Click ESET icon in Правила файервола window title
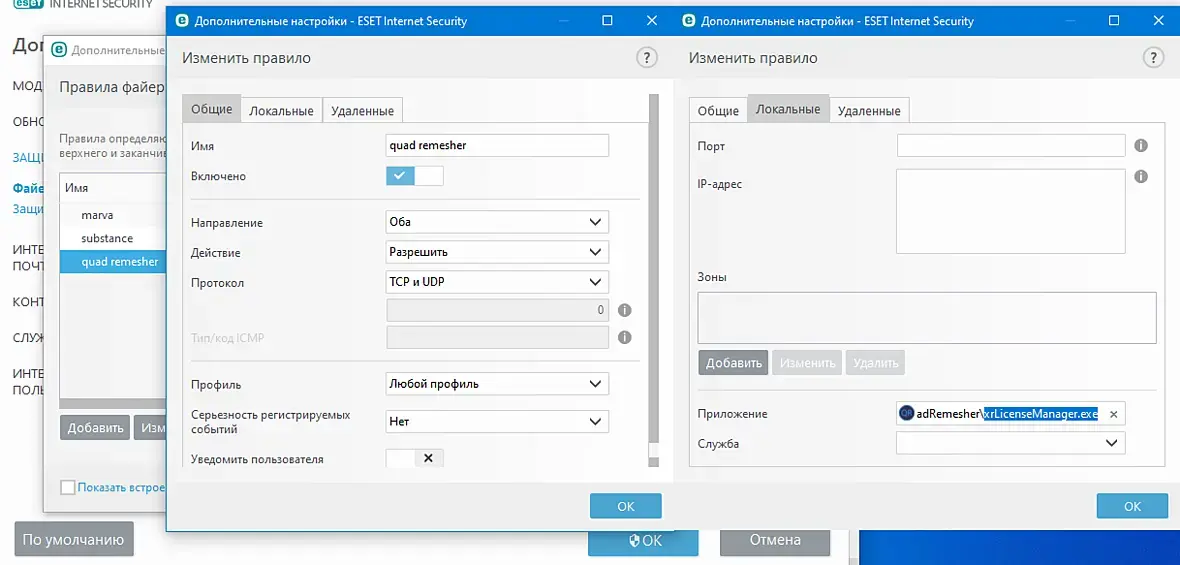Viewport: 1180px width, 565px height. [x=59, y=50]
